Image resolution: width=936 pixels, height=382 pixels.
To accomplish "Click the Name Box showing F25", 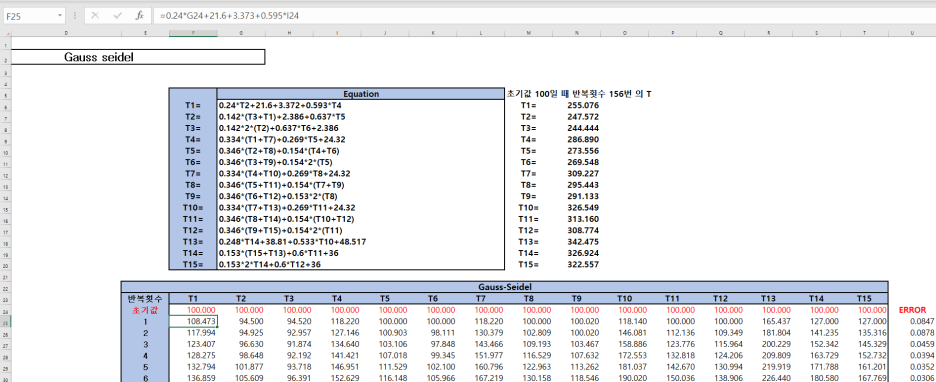I will pyautogui.click(x=30, y=16).
